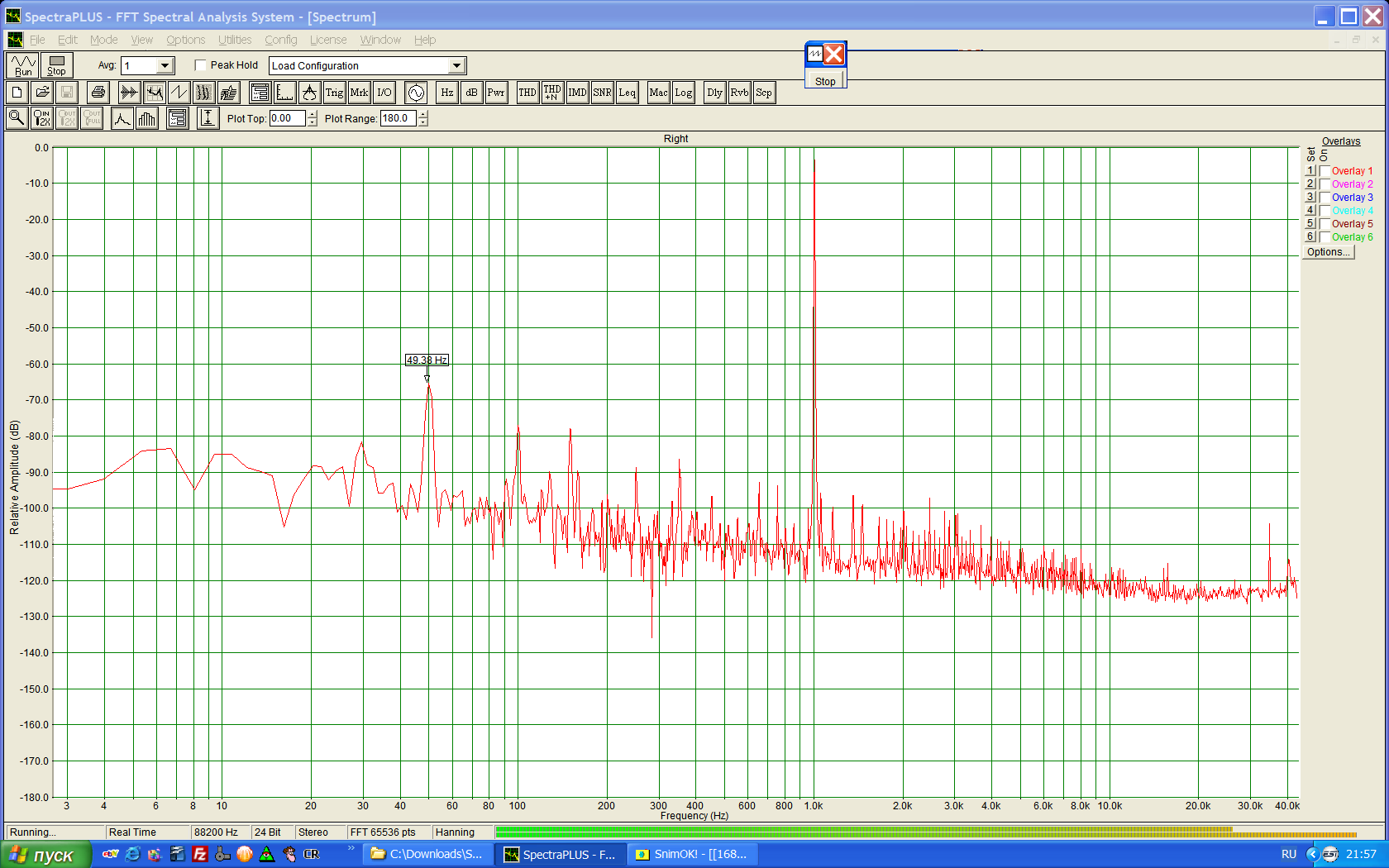Open the signal generator sine wave icon
Image resolution: width=1389 pixels, height=868 pixels.
[416, 93]
